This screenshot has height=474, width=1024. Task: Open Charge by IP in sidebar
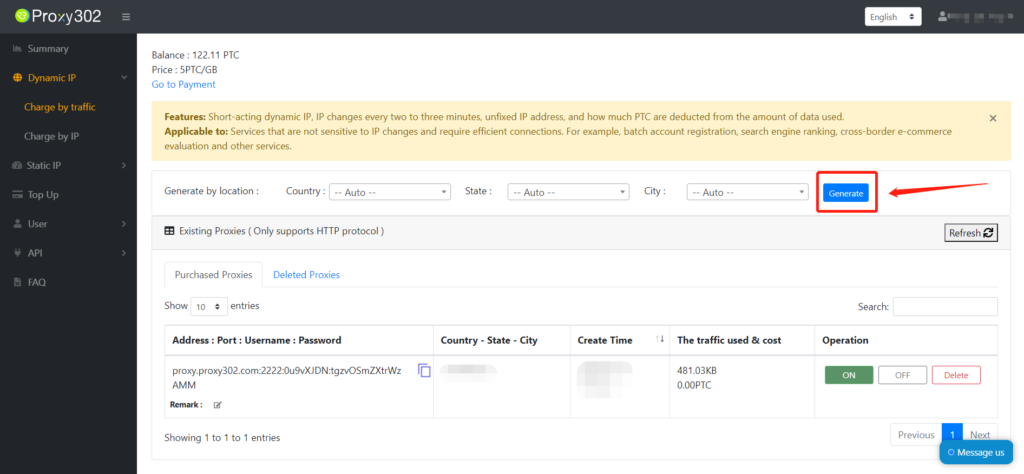[52, 136]
